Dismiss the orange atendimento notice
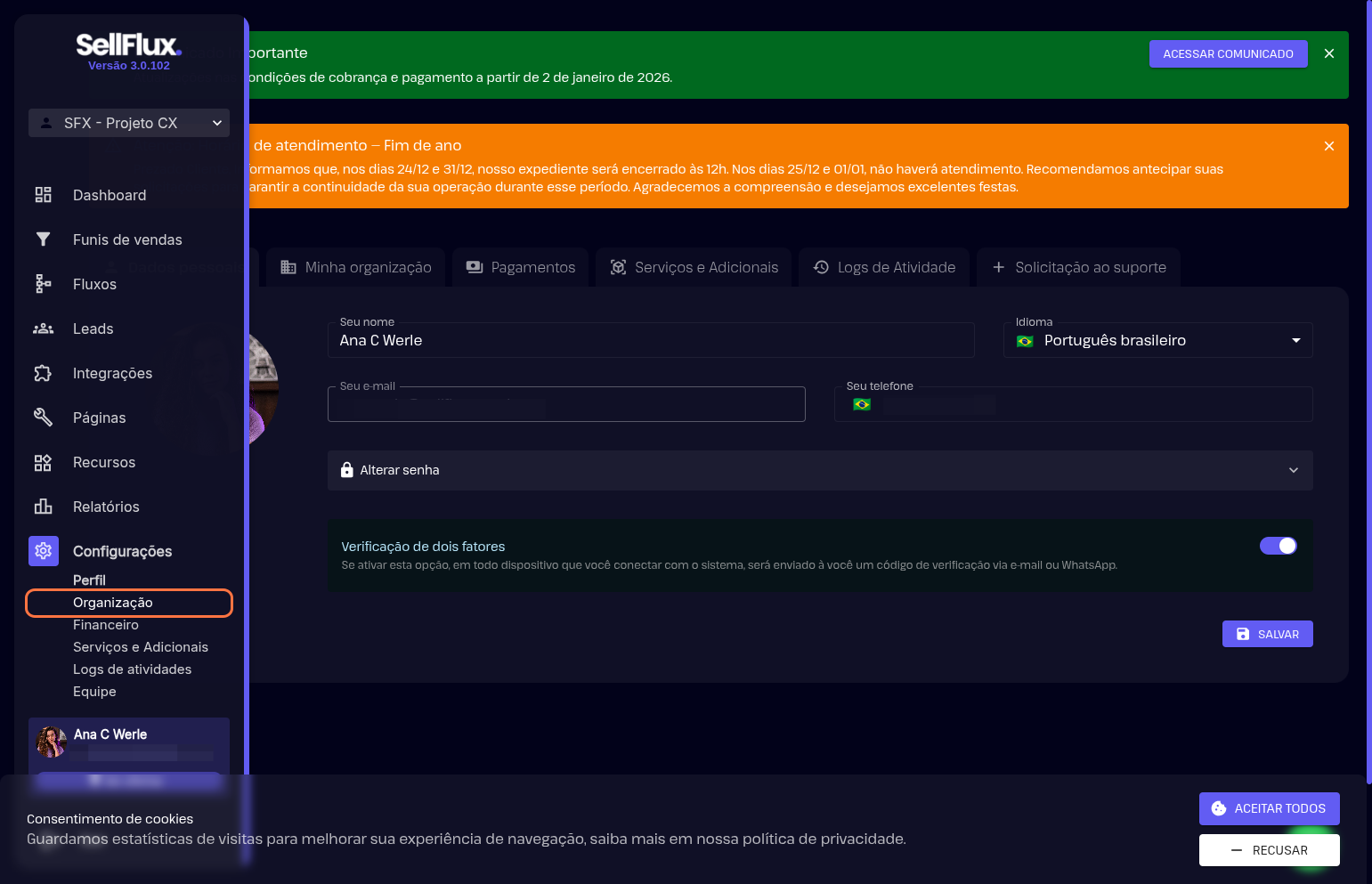The width and height of the screenshot is (1372, 884). [1328, 146]
